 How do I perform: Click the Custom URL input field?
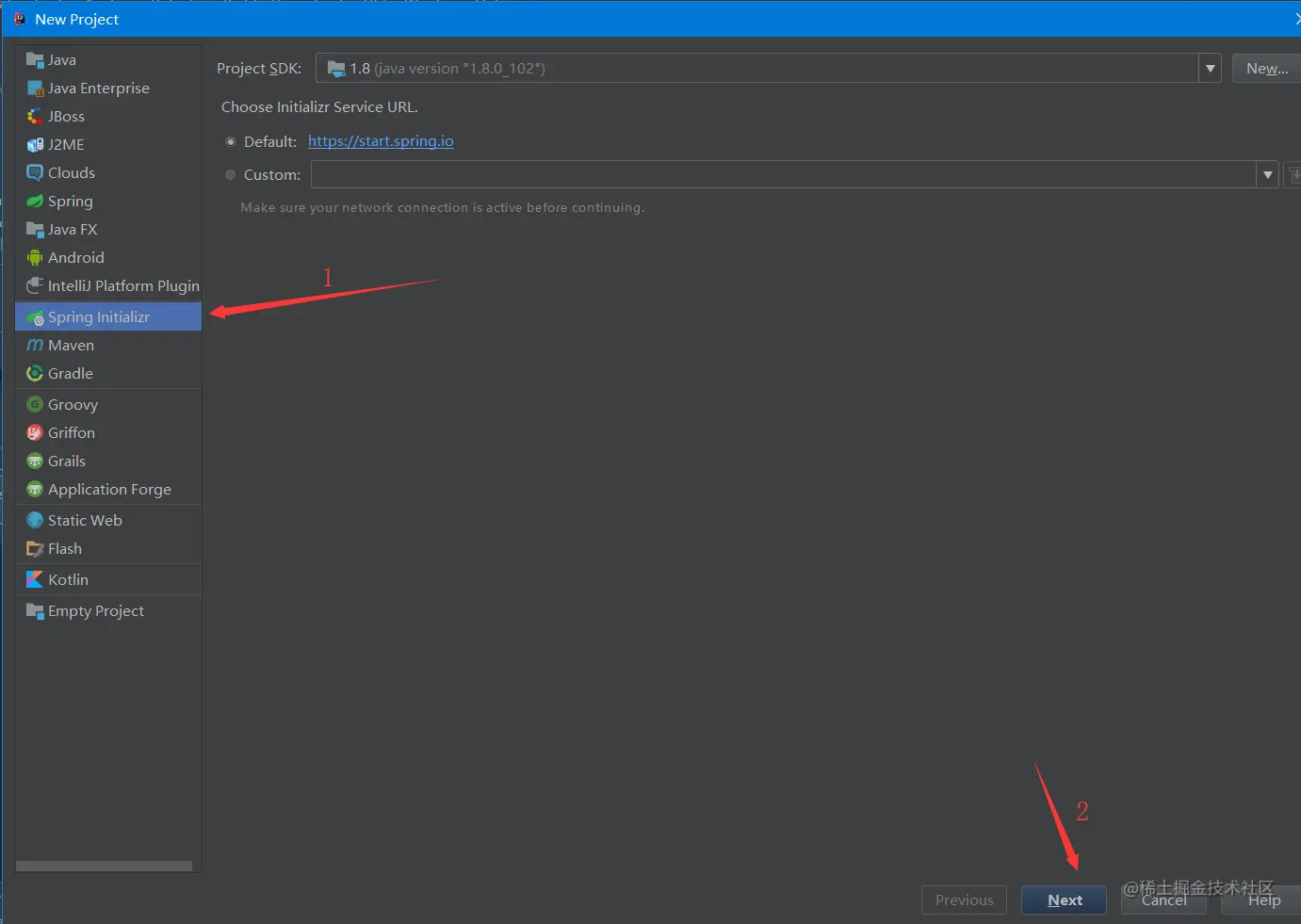(784, 175)
